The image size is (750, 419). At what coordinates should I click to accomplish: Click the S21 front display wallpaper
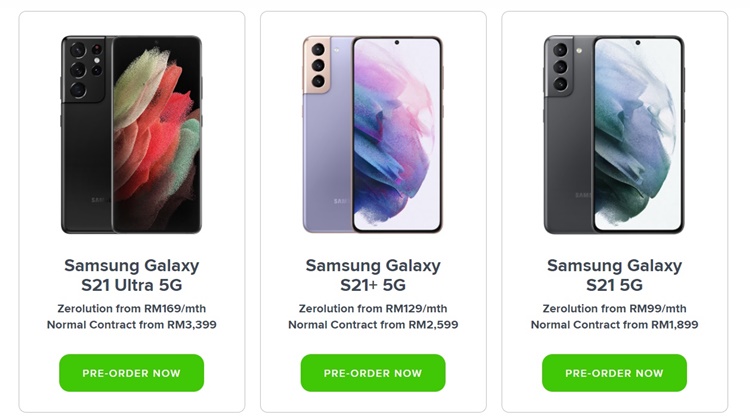638,134
